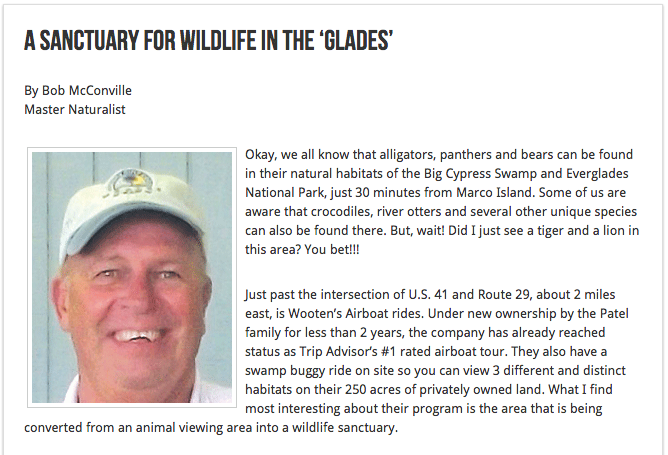Click the opening word 'Okay,' of the article
The image size is (668, 455).
261,155
